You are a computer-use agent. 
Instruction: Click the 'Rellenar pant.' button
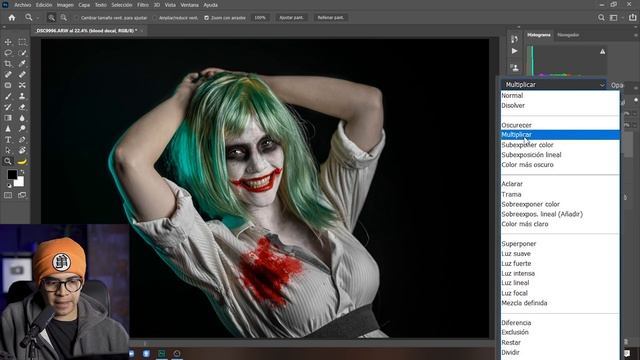point(330,18)
